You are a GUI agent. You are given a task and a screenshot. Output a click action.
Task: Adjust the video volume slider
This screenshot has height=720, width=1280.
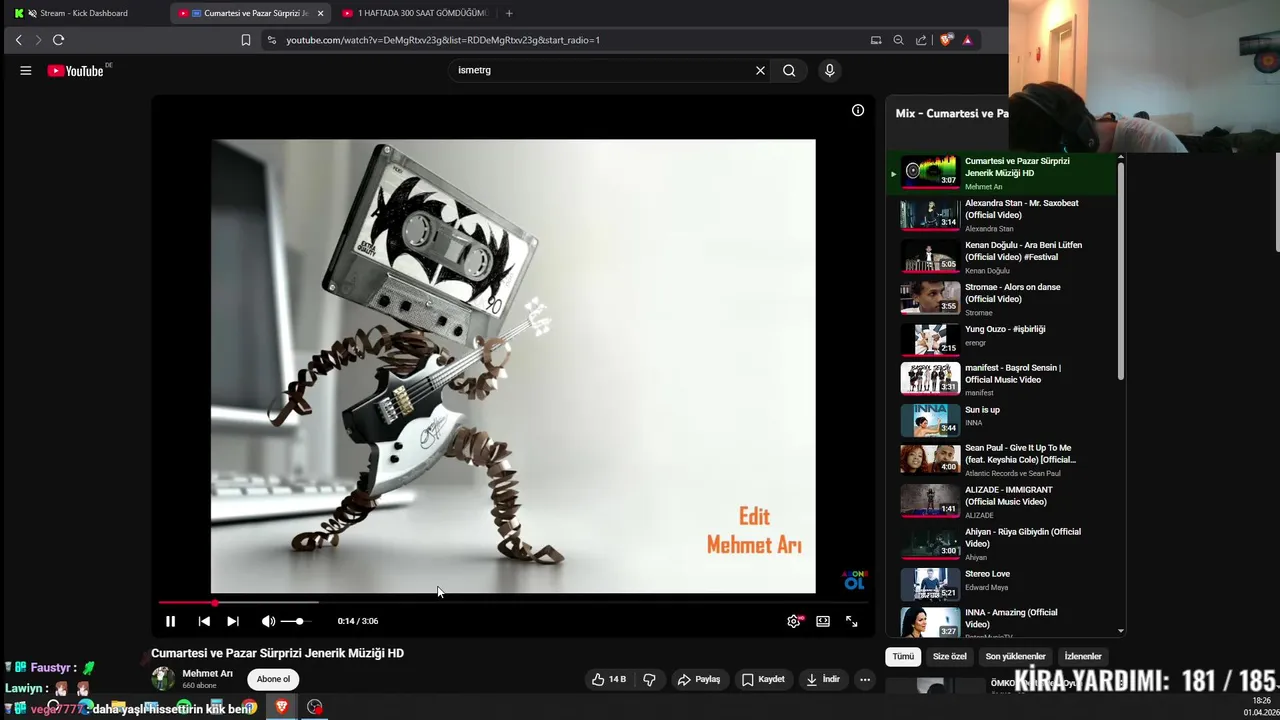[x=297, y=621]
